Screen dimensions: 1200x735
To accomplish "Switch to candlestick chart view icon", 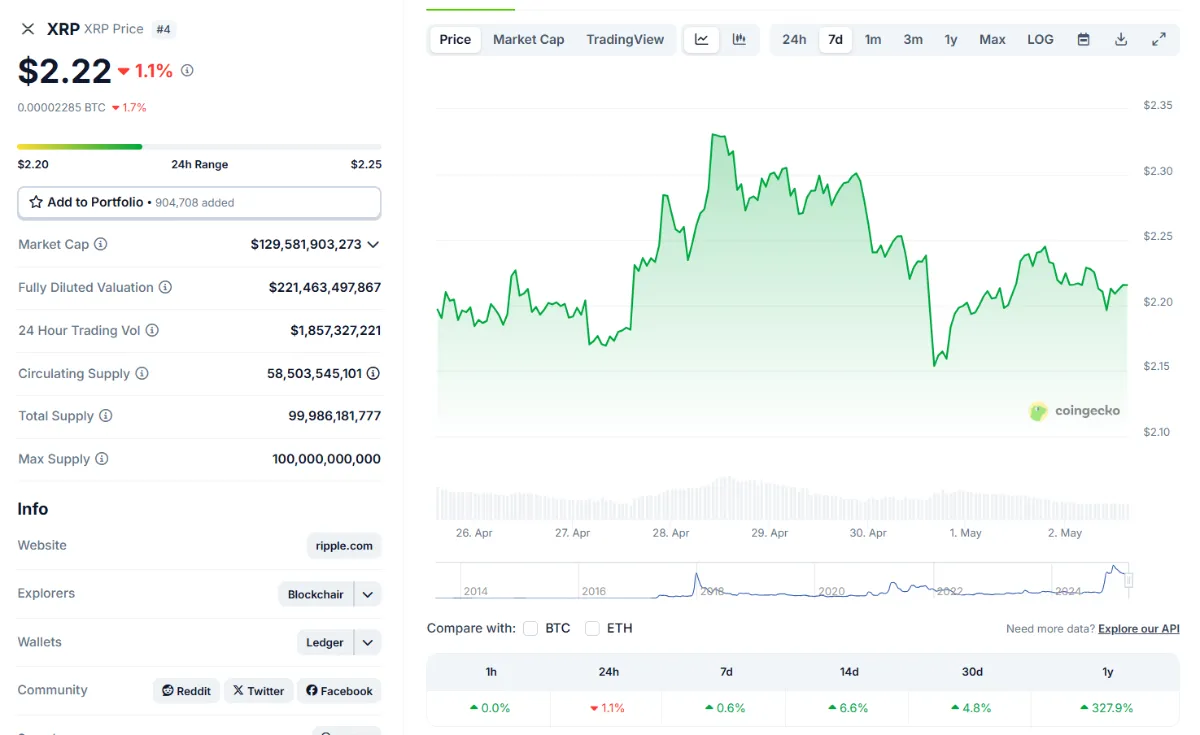I will click(739, 40).
